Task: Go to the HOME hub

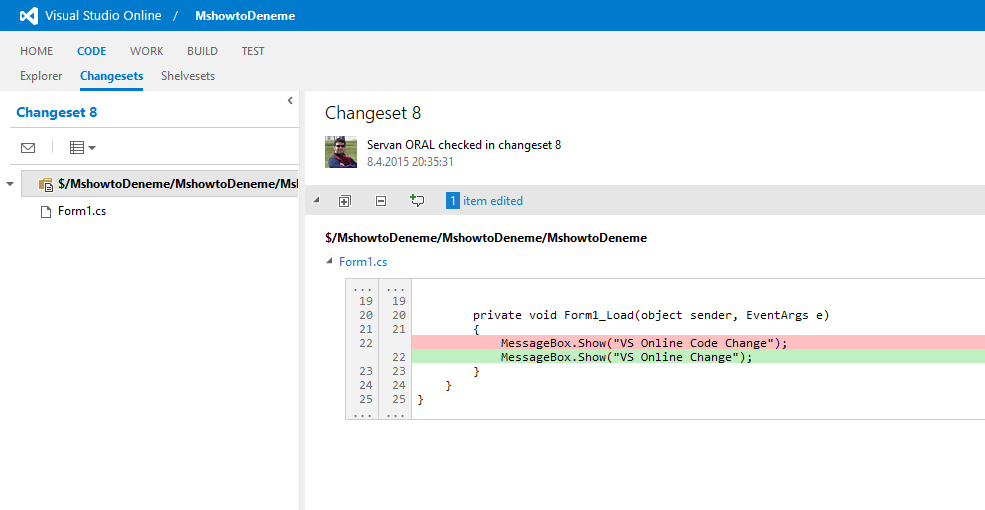Action: pyautogui.click(x=36, y=52)
